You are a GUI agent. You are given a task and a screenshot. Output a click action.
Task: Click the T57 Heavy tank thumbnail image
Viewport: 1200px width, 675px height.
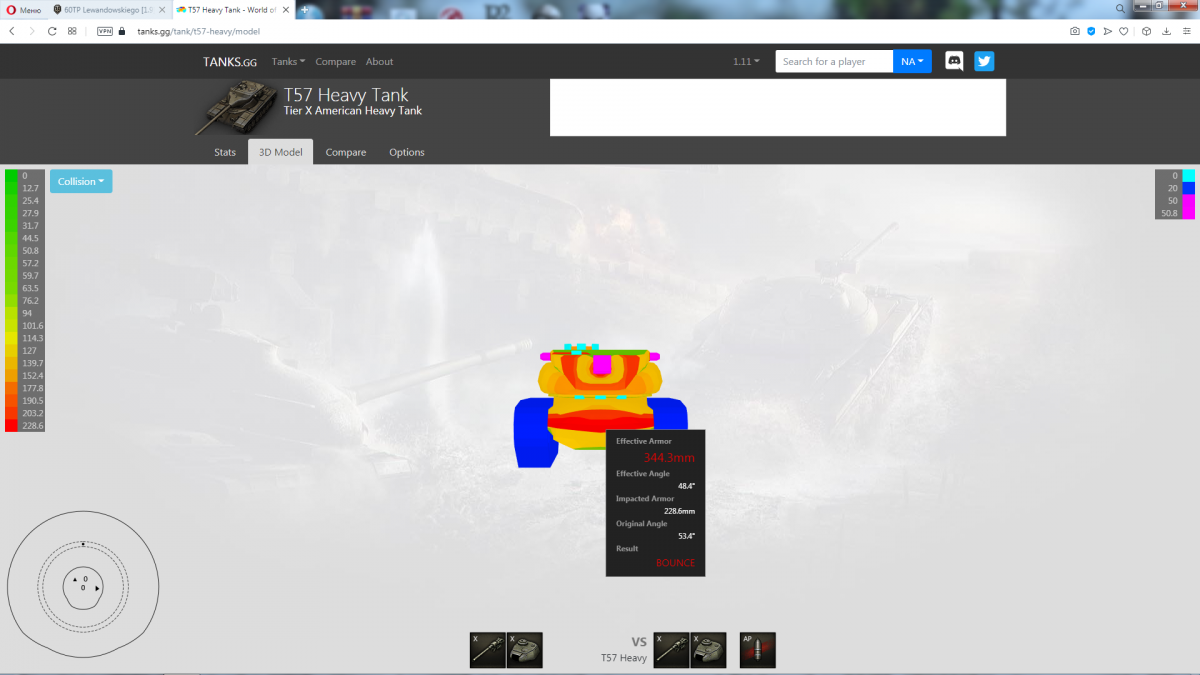(x=237, y=108)
